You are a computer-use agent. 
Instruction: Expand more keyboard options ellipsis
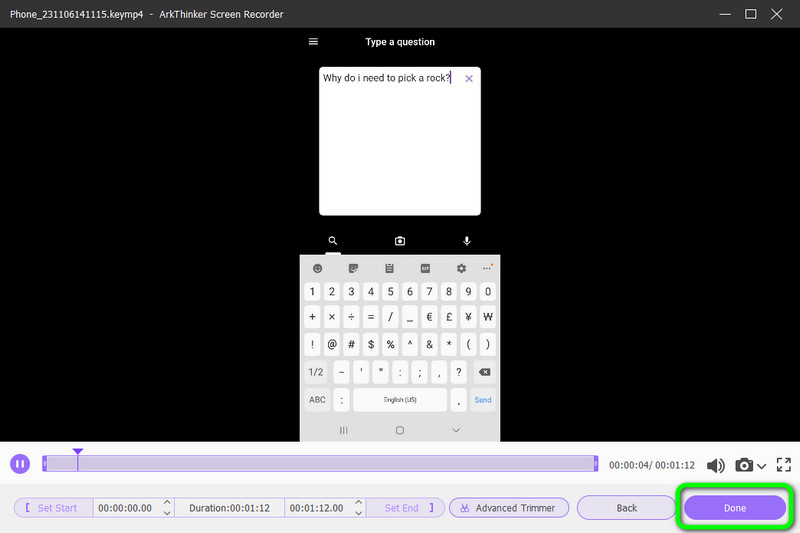click(x=487, y=268)
